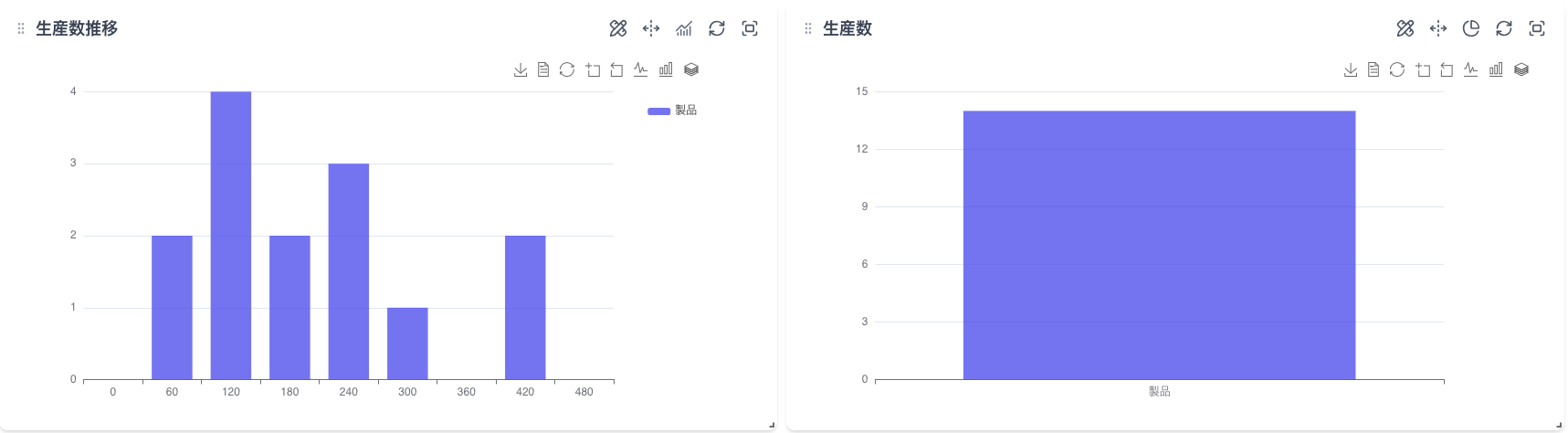Refresh the 生産数推移 panel data
The height and width of the screenshot is (433, 1568).
(717, 28)
